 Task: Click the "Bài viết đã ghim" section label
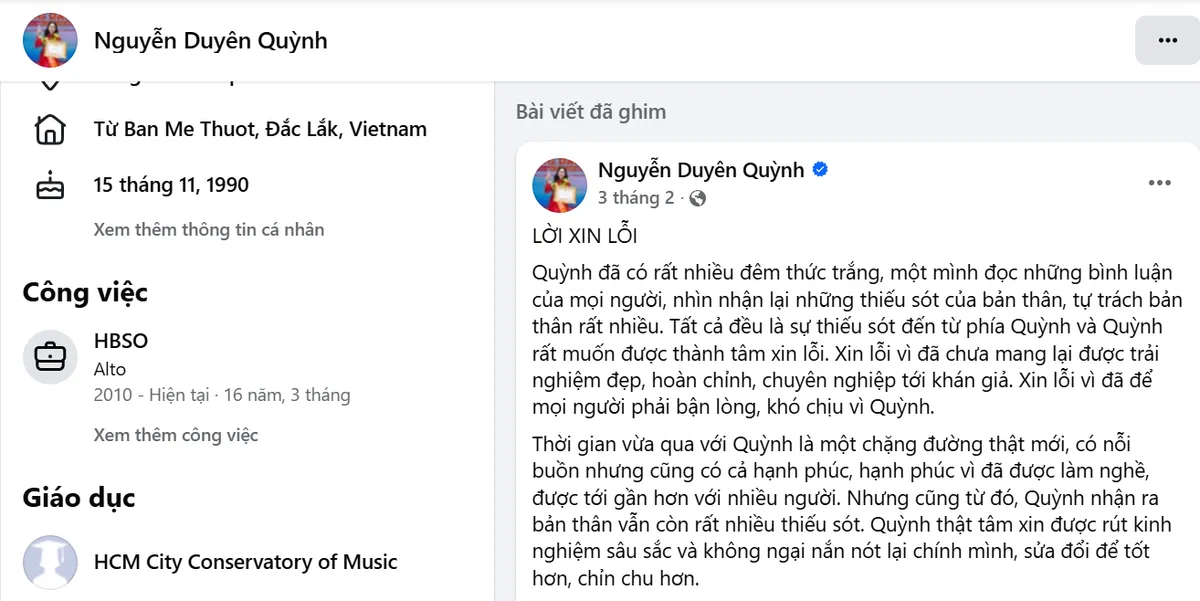[590, 111]
